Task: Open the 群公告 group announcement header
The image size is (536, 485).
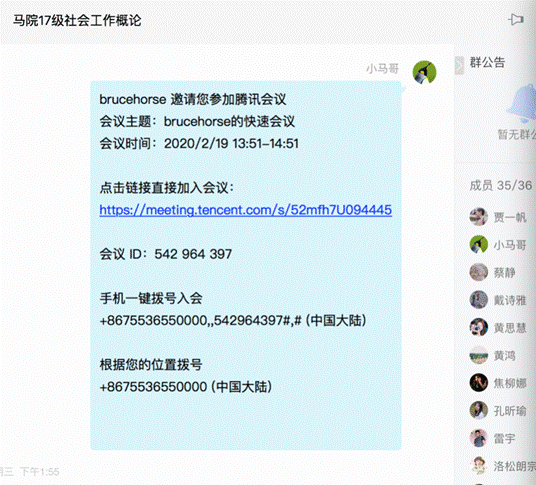Action: pos(487,63)
